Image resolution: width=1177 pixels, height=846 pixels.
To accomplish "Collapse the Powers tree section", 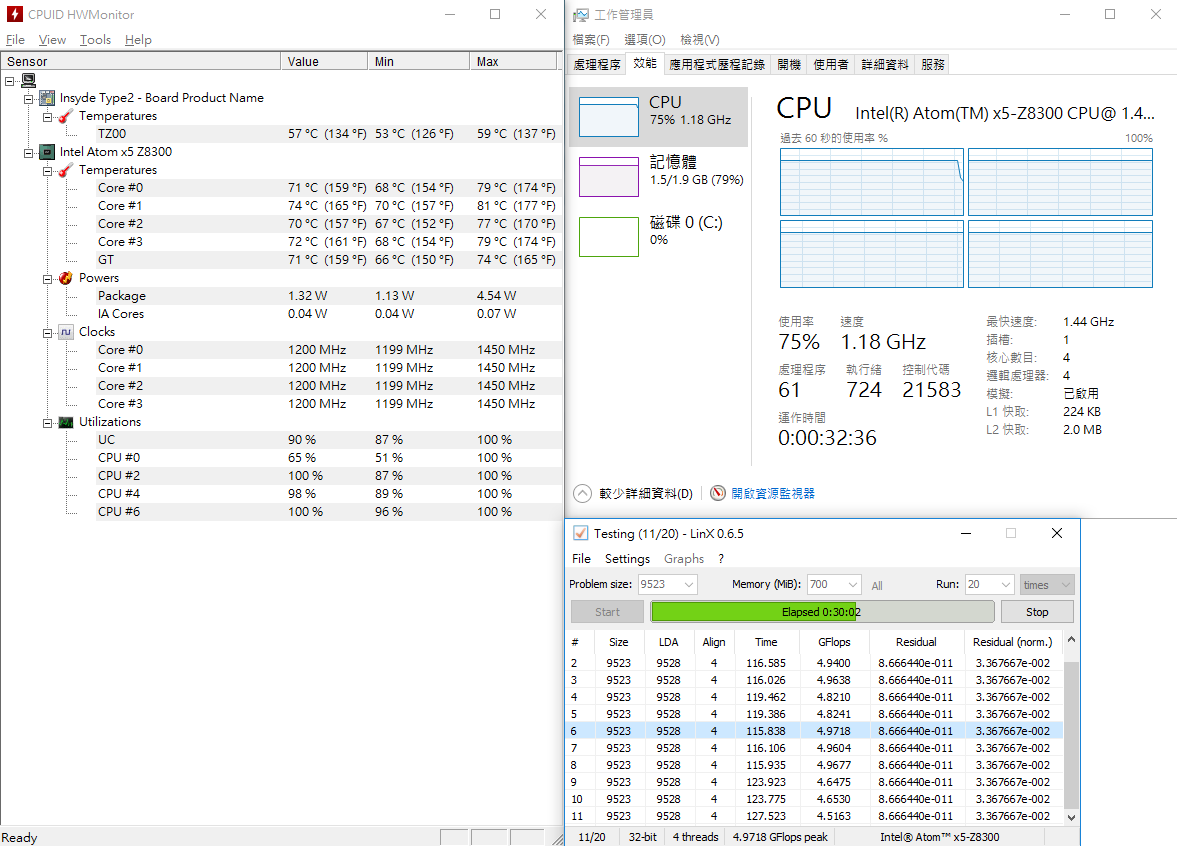I will tap(47, 278).
